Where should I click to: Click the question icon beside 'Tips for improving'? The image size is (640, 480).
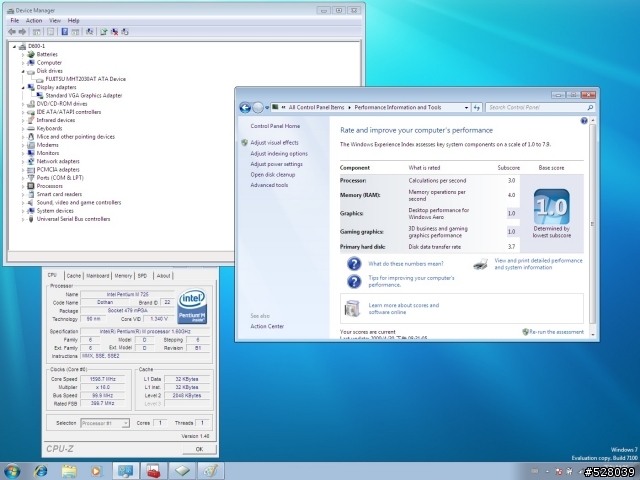pyautogui.click(x=354, y=281)
